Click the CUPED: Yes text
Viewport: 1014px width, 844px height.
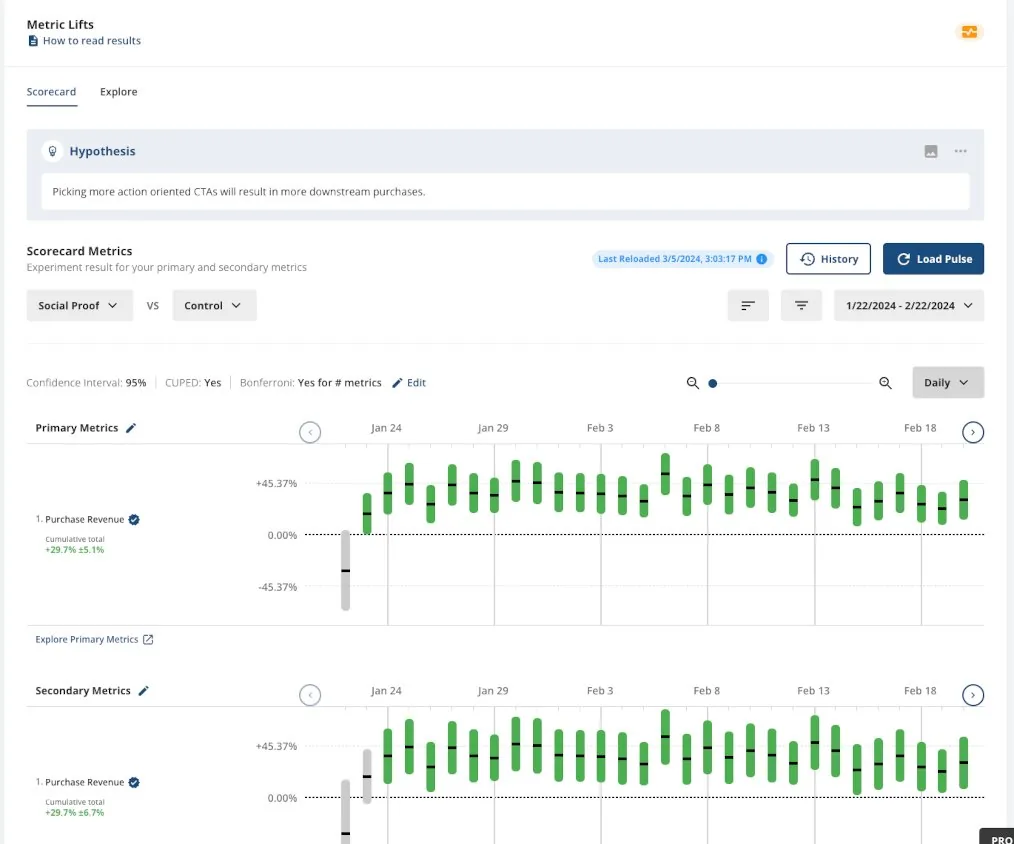[x=193, y=383]
